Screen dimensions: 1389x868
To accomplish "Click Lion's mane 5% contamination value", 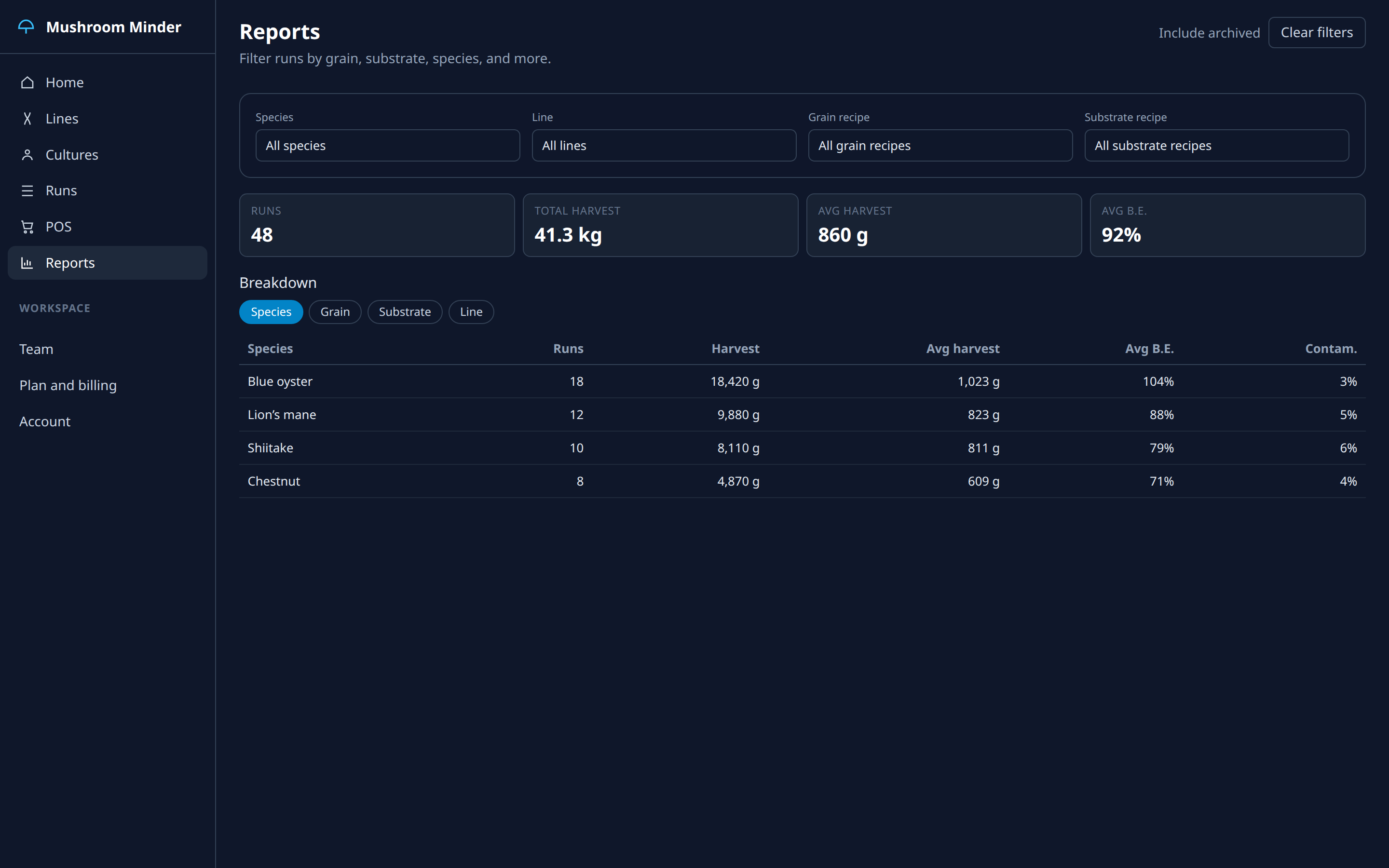I will [x=1348, y=415].
